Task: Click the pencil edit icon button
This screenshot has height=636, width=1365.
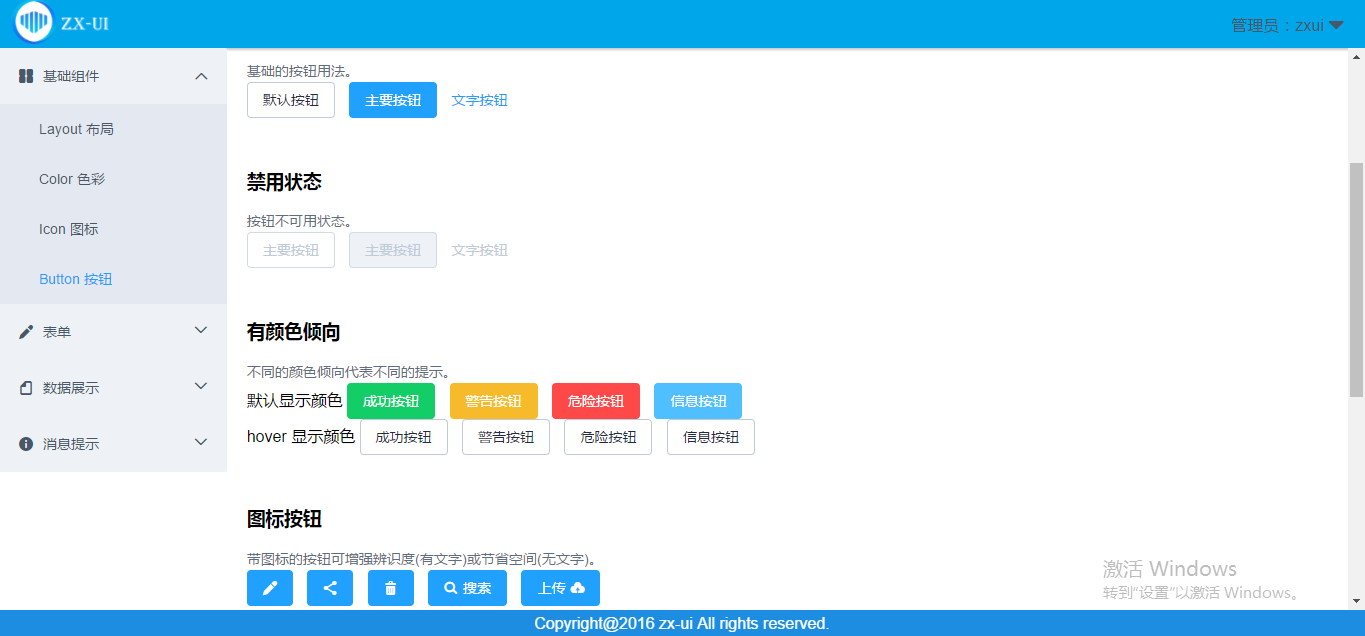Action: [x=269, y=588]
